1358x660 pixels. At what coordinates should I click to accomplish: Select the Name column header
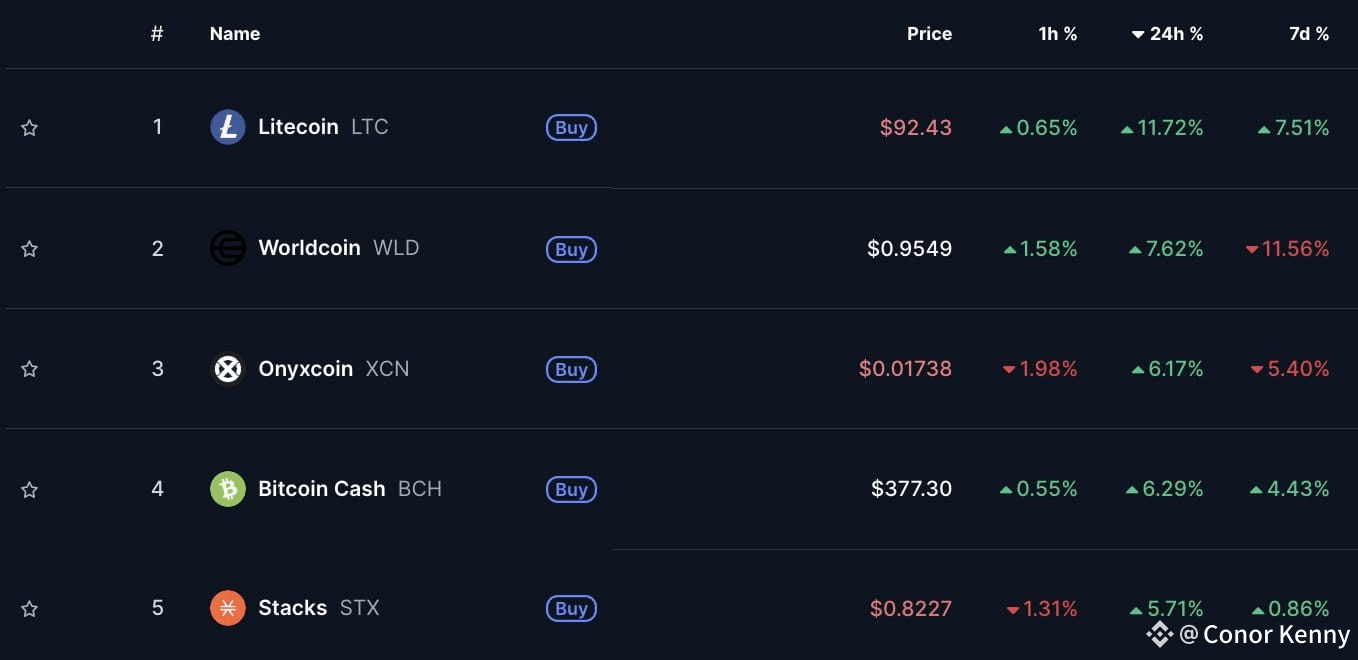click(234, 33)
